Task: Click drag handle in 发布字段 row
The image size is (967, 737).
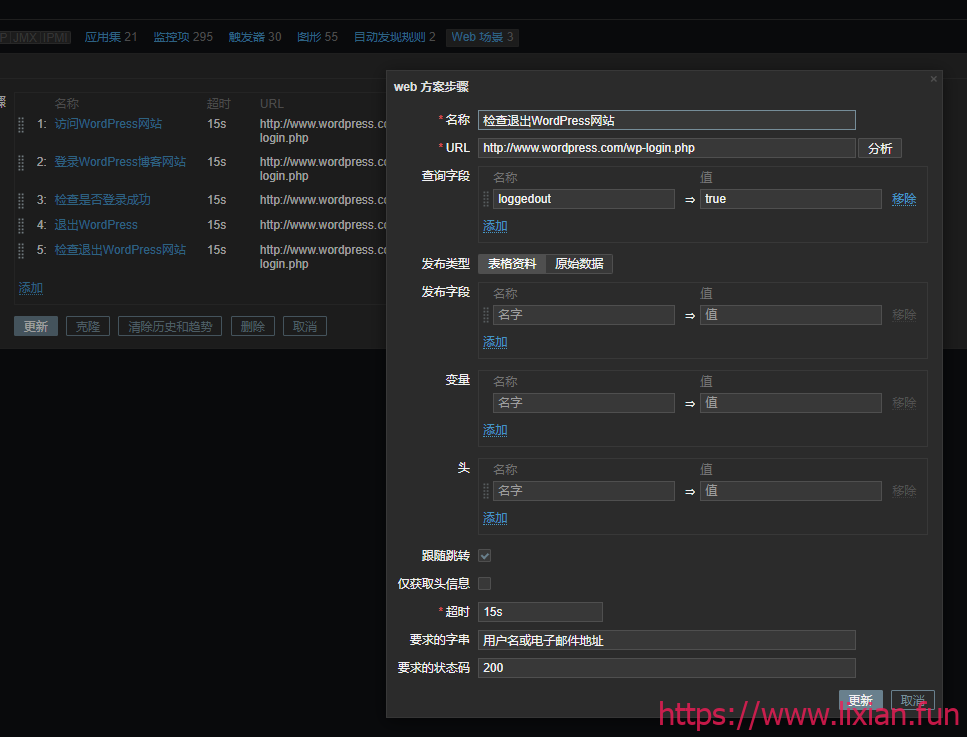Action: pos(486,315)
